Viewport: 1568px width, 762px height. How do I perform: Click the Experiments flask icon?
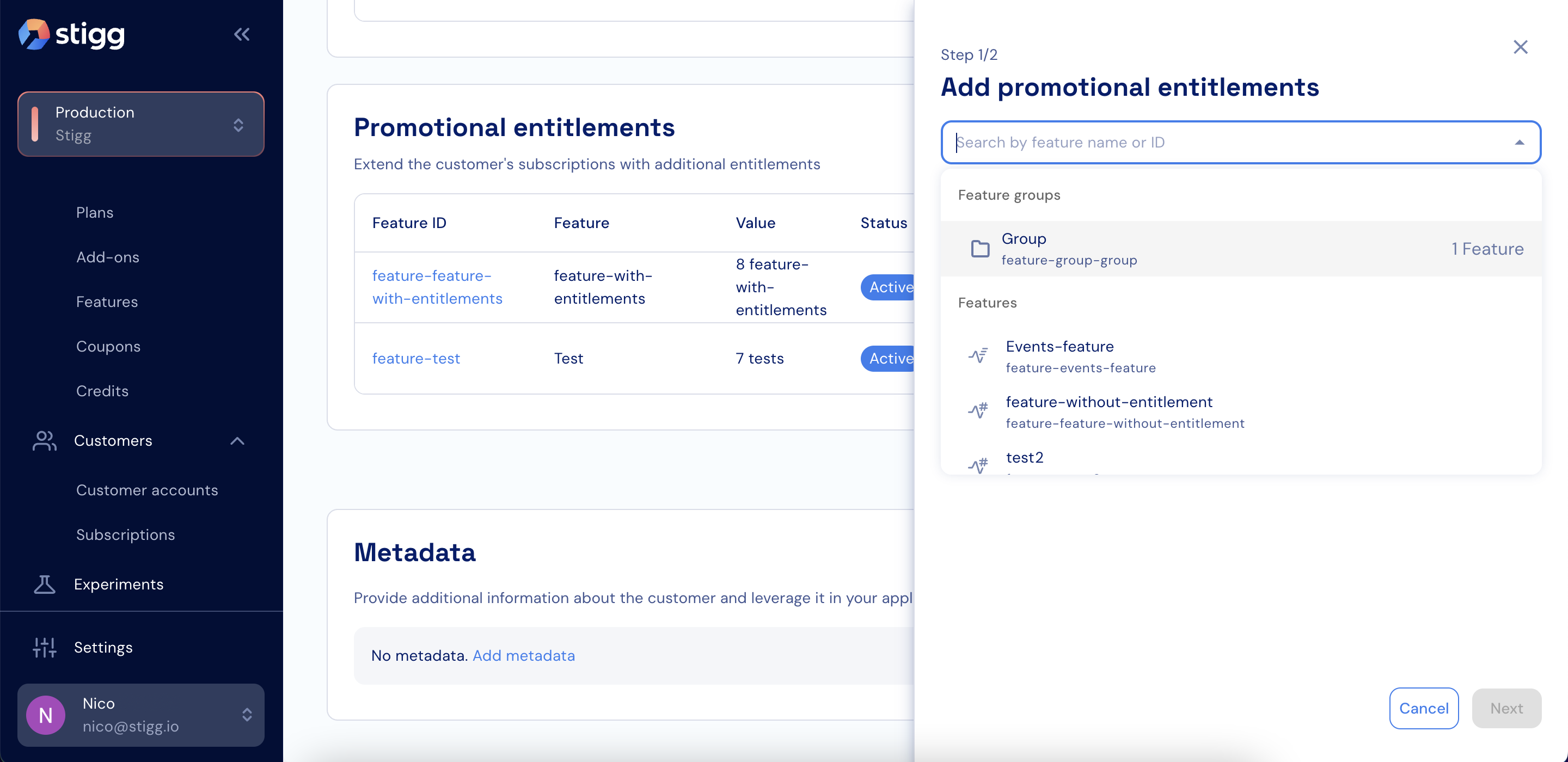[45, 584]
